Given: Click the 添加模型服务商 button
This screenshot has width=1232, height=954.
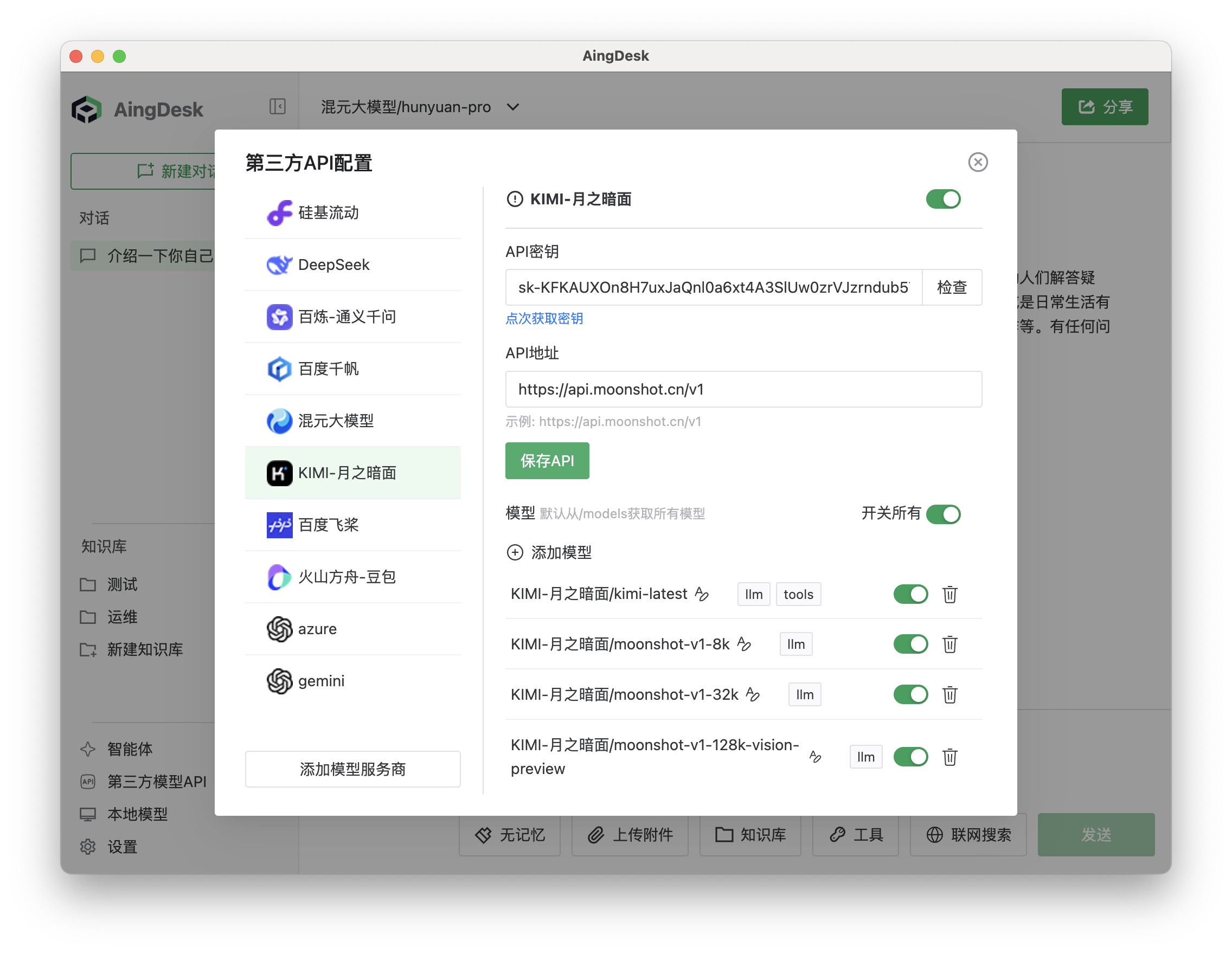Looking at the screenshot, I should click(x=352, y=769).
